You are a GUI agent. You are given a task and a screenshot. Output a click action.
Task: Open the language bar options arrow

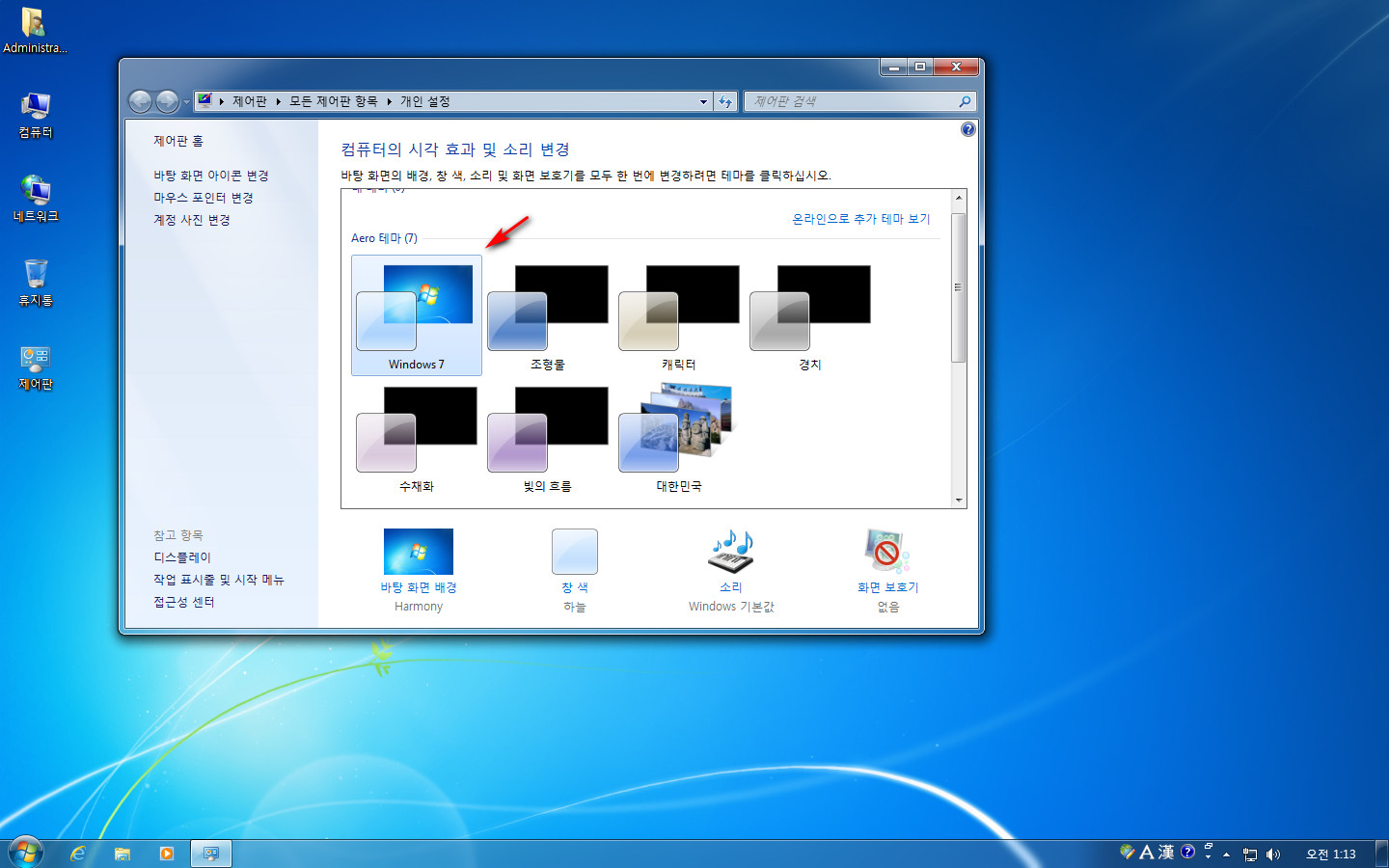[1208, 856]
